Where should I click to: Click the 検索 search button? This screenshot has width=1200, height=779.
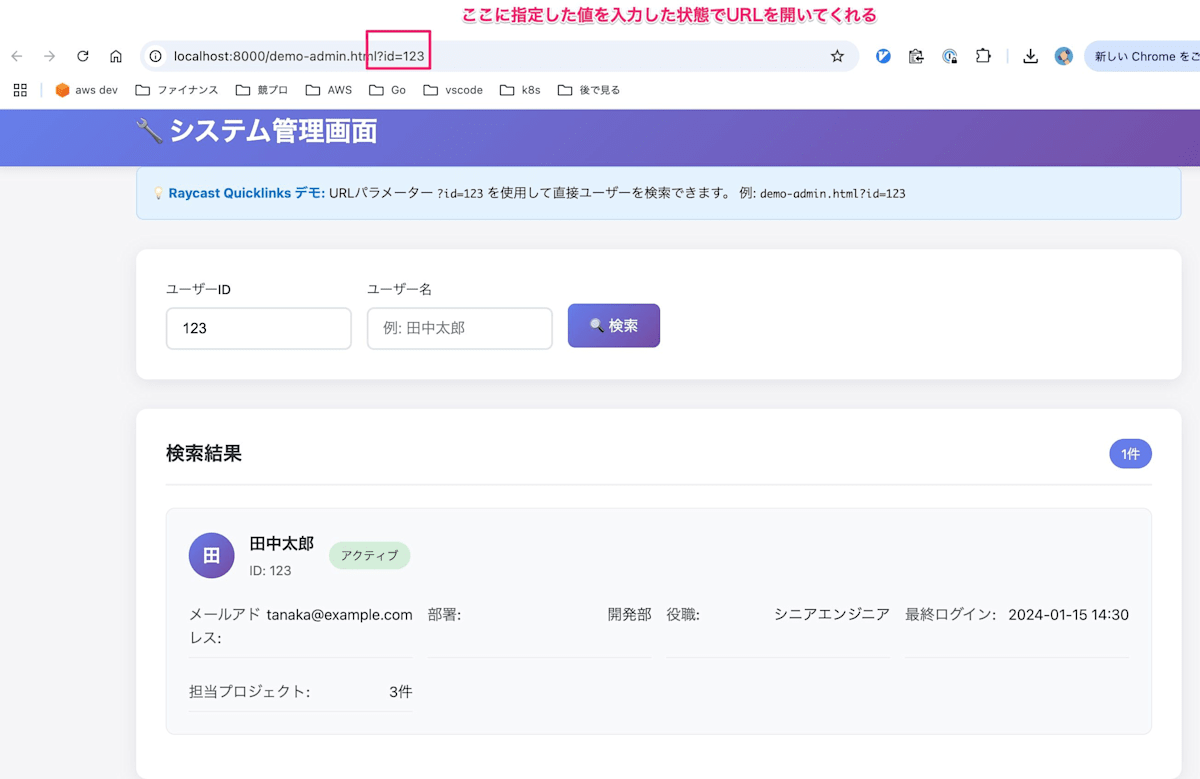point(614,326)
